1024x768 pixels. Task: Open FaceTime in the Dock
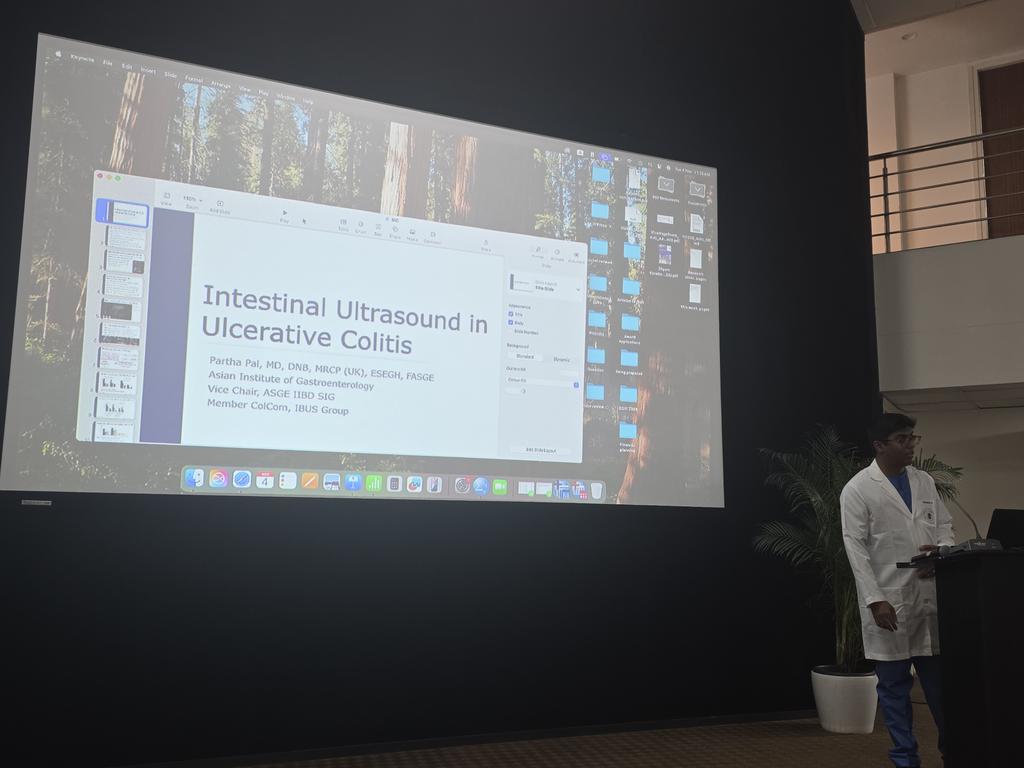tap(500, 487)
